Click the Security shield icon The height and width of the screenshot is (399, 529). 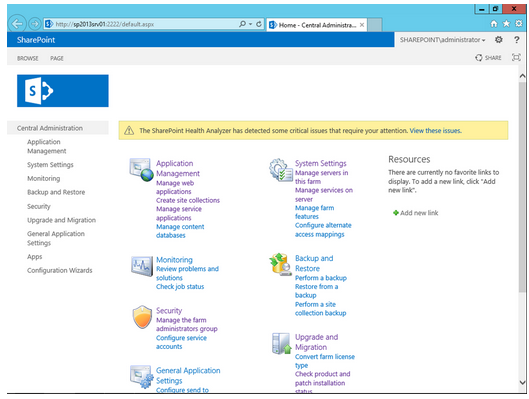click(142, 317)
